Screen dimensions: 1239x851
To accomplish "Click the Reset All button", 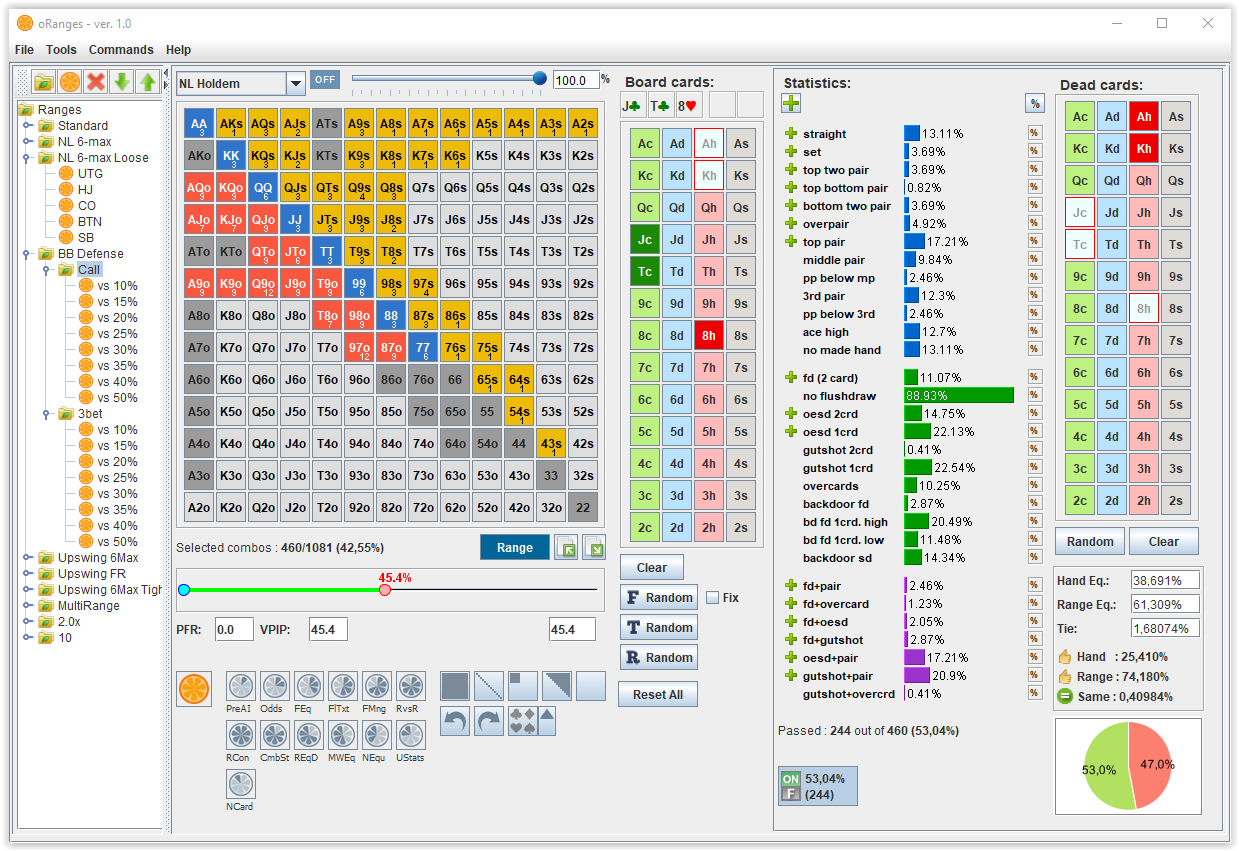I will point(657,695).
